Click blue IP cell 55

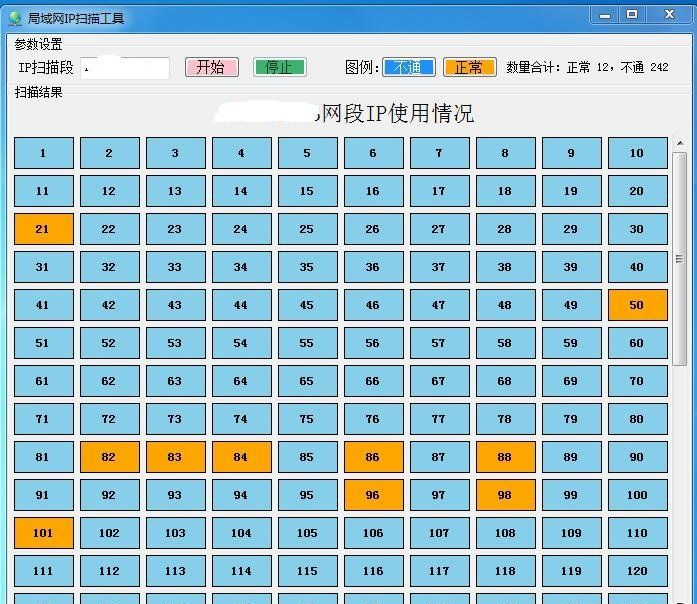[x=307, y=343]
